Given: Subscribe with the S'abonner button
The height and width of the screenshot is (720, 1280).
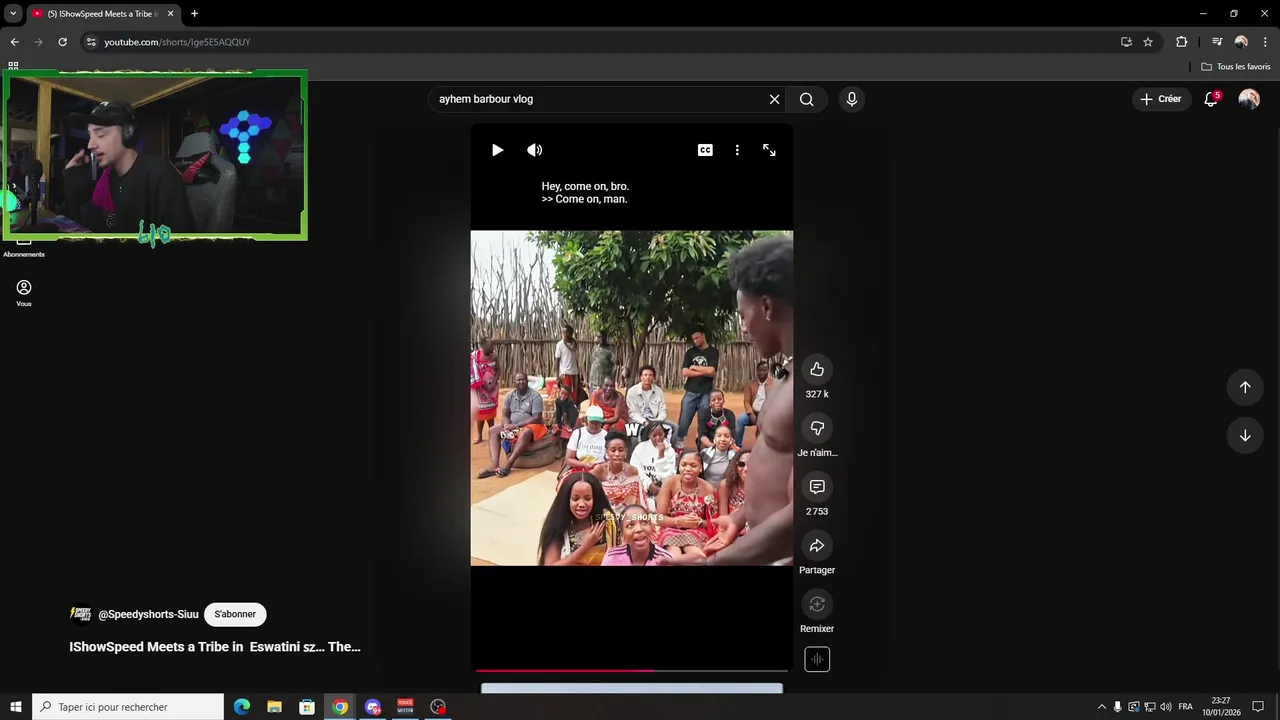Looking at the screenshot, I should (x=235, y=614).
